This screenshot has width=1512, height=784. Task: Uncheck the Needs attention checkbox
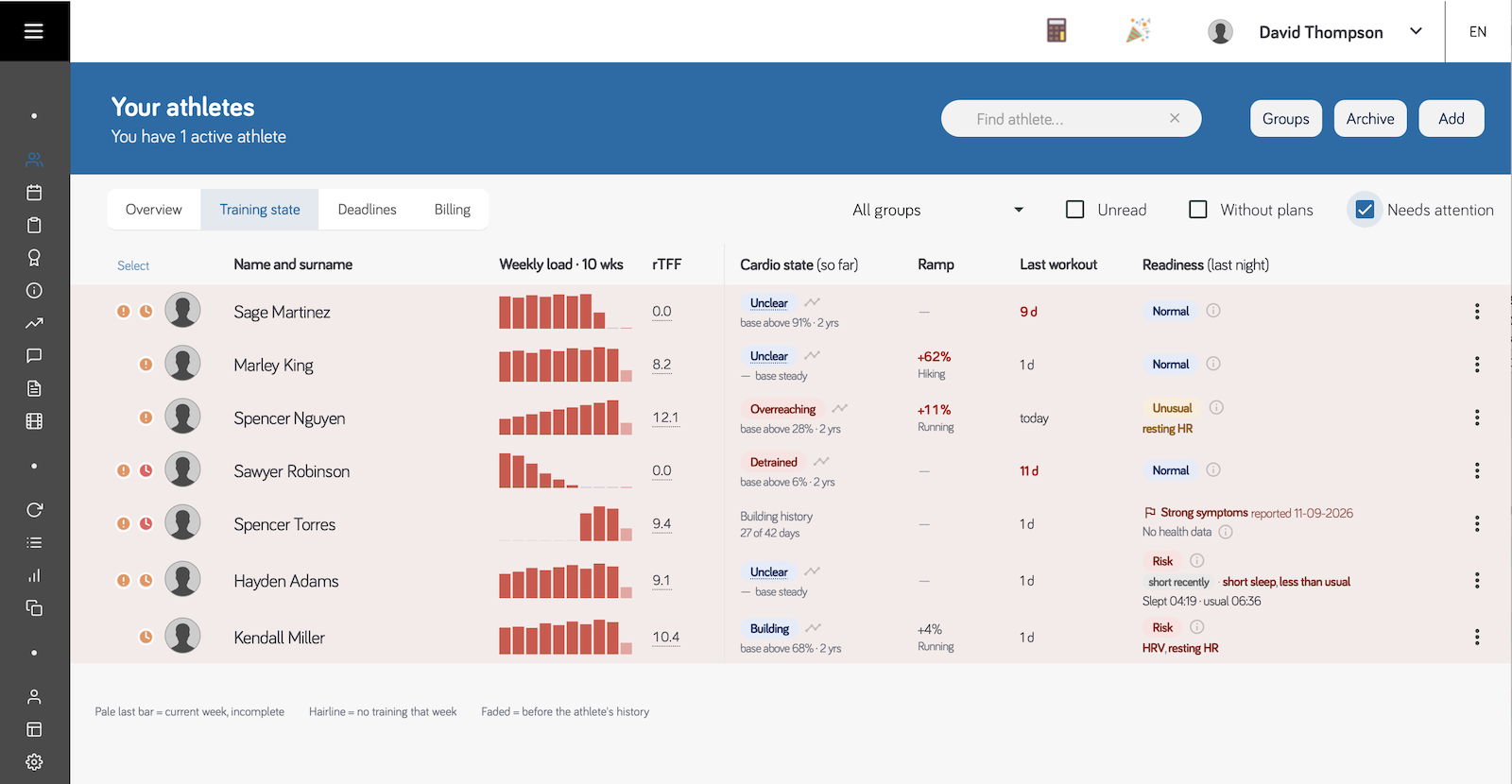coord(1365,210)
